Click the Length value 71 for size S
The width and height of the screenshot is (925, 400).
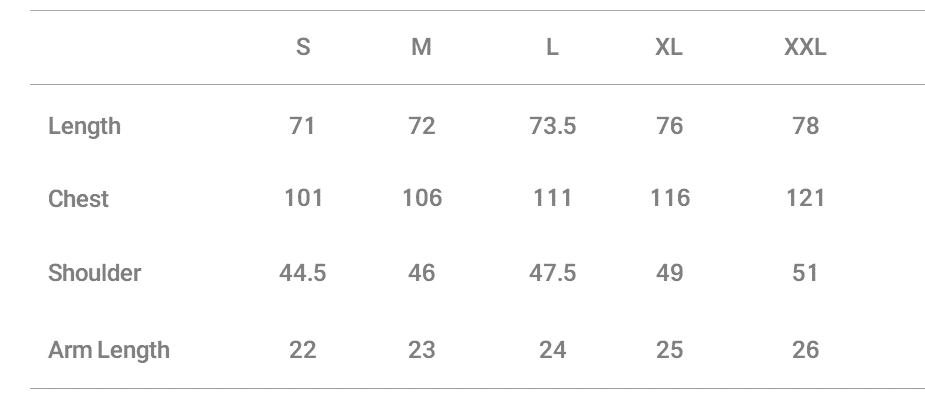tap(302, 126)
